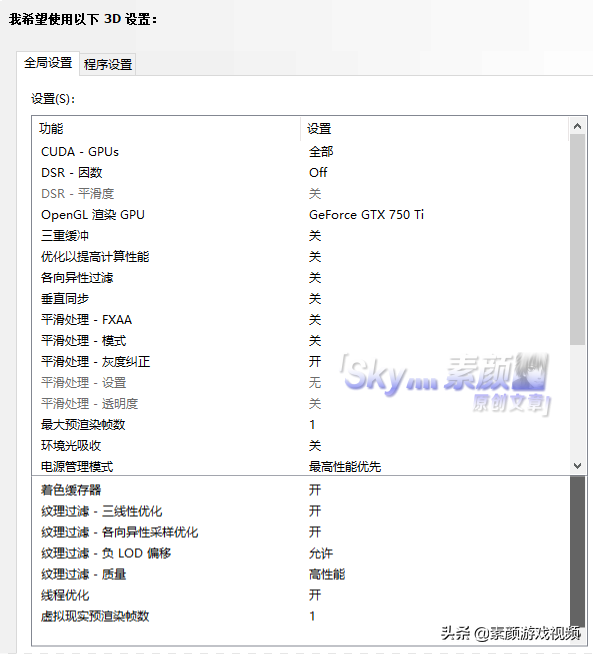Click the 1 value for 虚拟现实预渲染帧数

pyautogui.click(x=312, y=616)
